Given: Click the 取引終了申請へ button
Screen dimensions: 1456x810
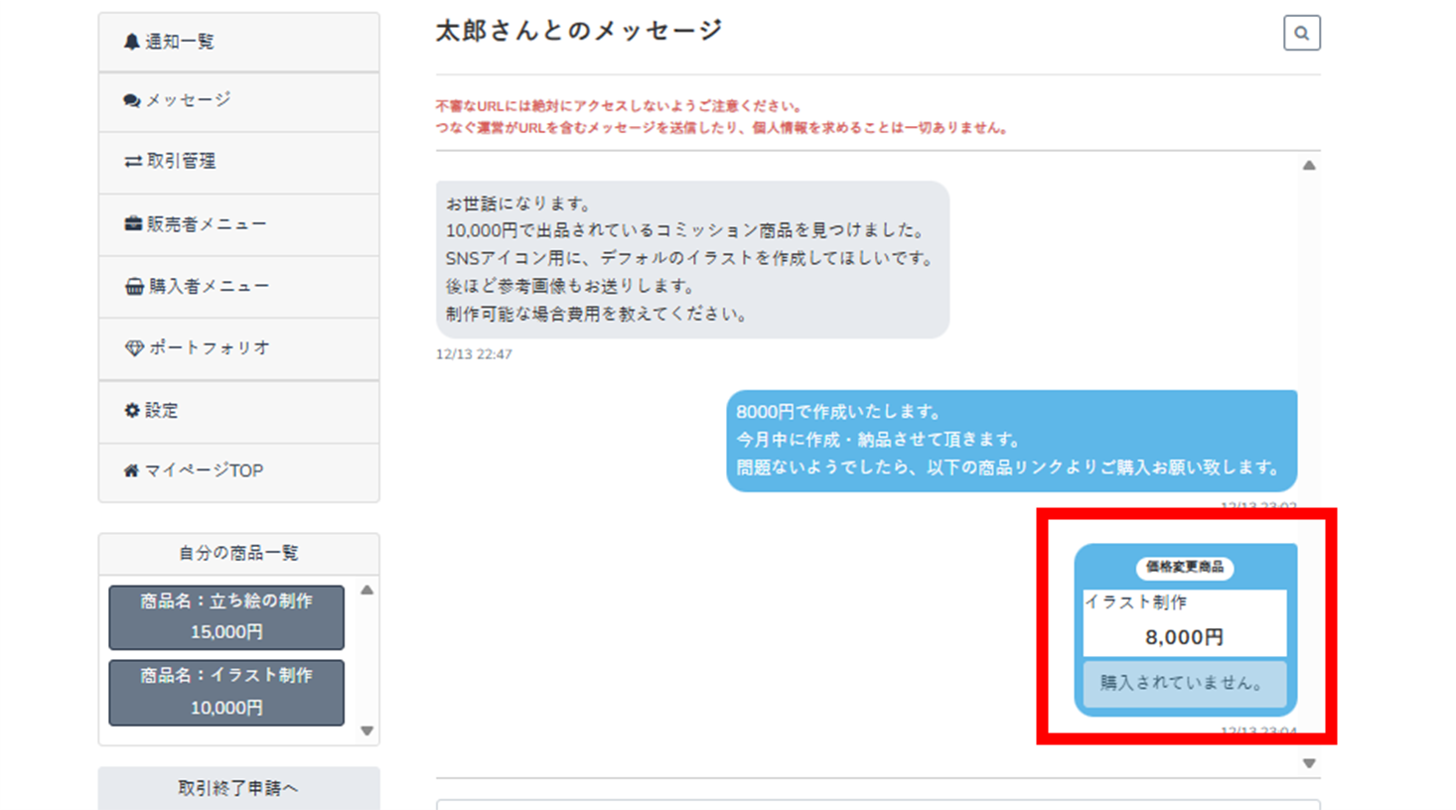Looking at the screenshot, I should click(x=239, y=789).
